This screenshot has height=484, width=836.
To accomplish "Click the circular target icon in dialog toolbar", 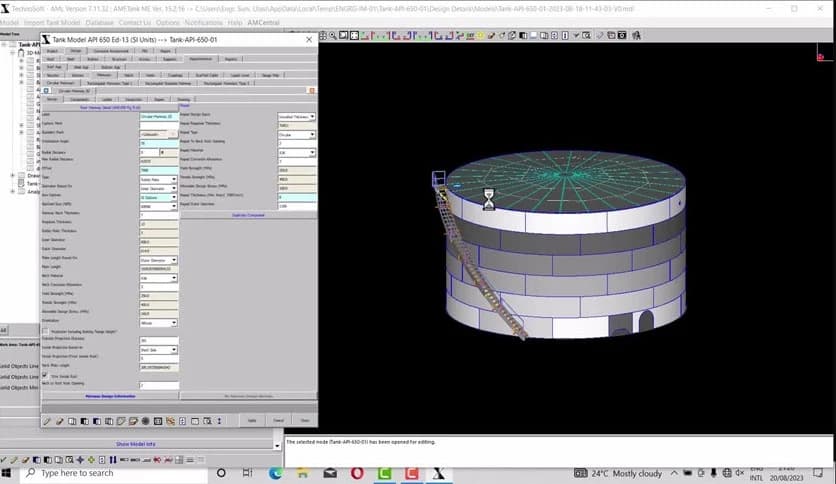I will click(147, 421).
